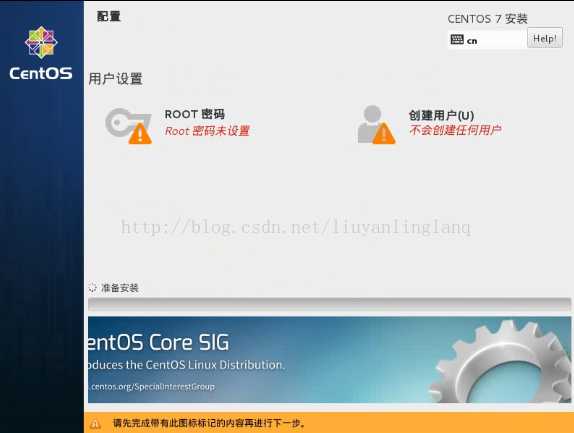Select the keyboard layout icon beside cn
The width and height of the screenshot is (574, 433).
(457, 40)
